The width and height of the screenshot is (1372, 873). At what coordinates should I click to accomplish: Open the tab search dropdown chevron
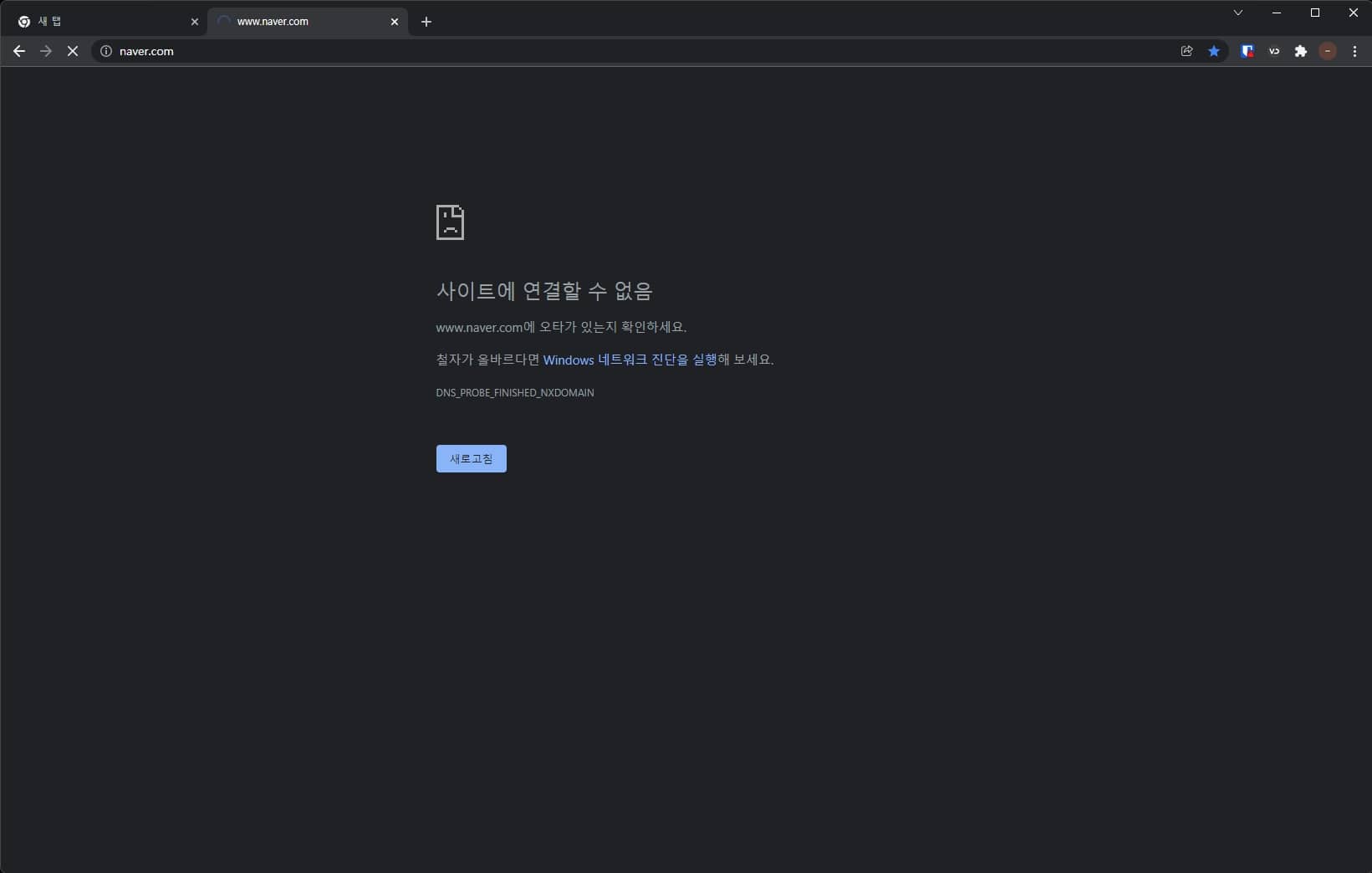coord(1237,13)
